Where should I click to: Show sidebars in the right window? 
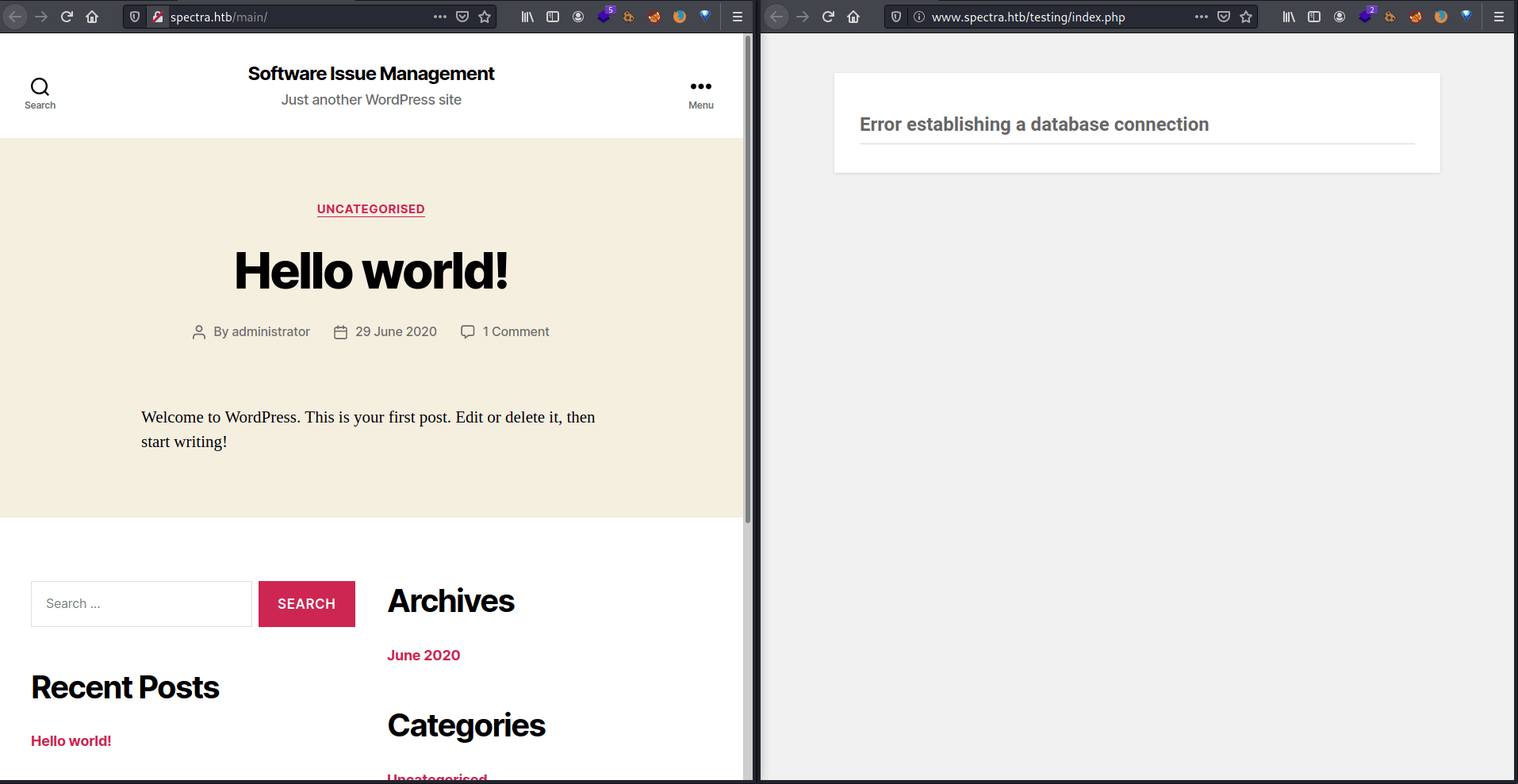(1314, 17)
